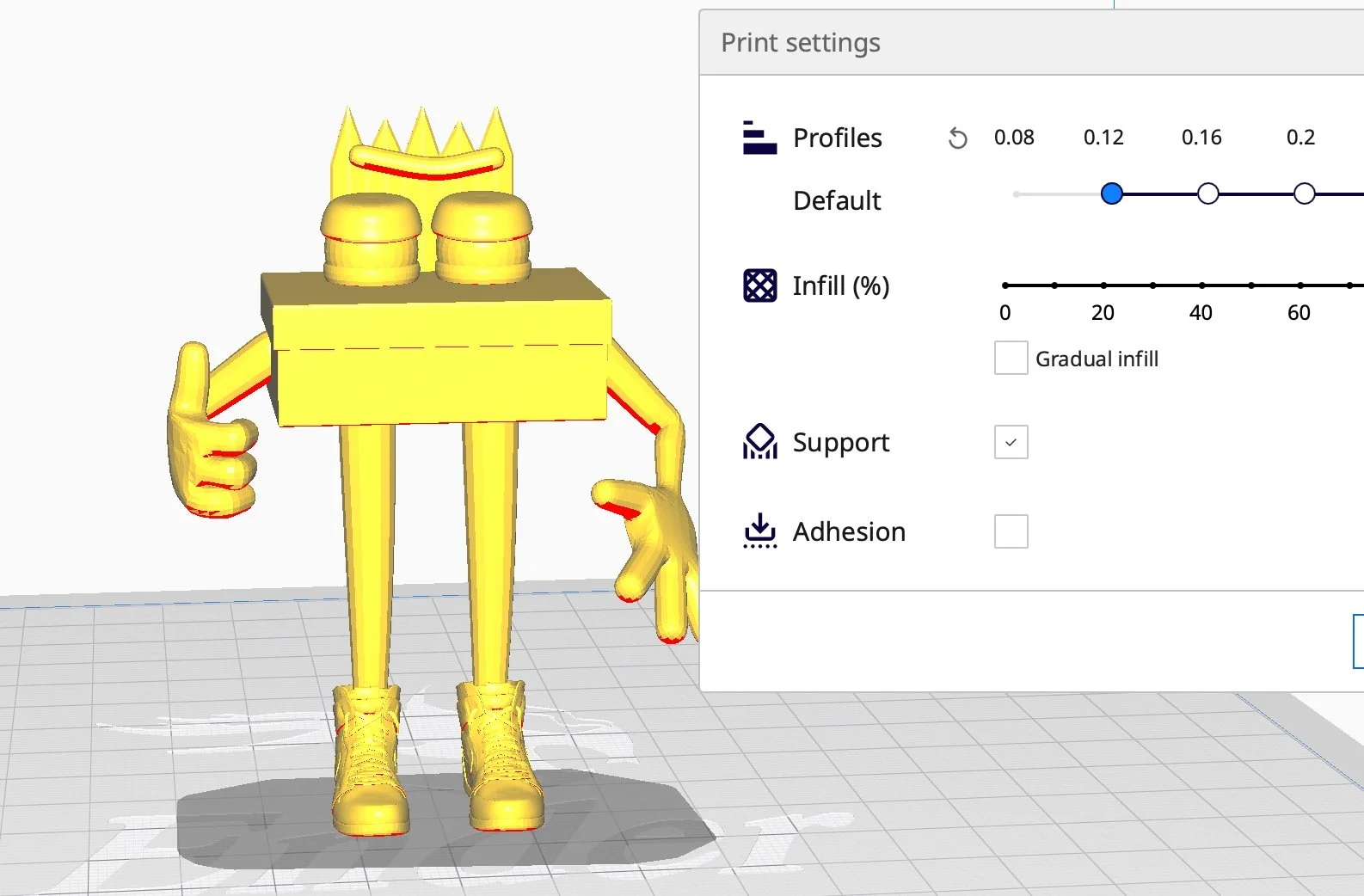Reset the profile with the revert arrow
The image size is (1364, 896).
pos(957,138)
